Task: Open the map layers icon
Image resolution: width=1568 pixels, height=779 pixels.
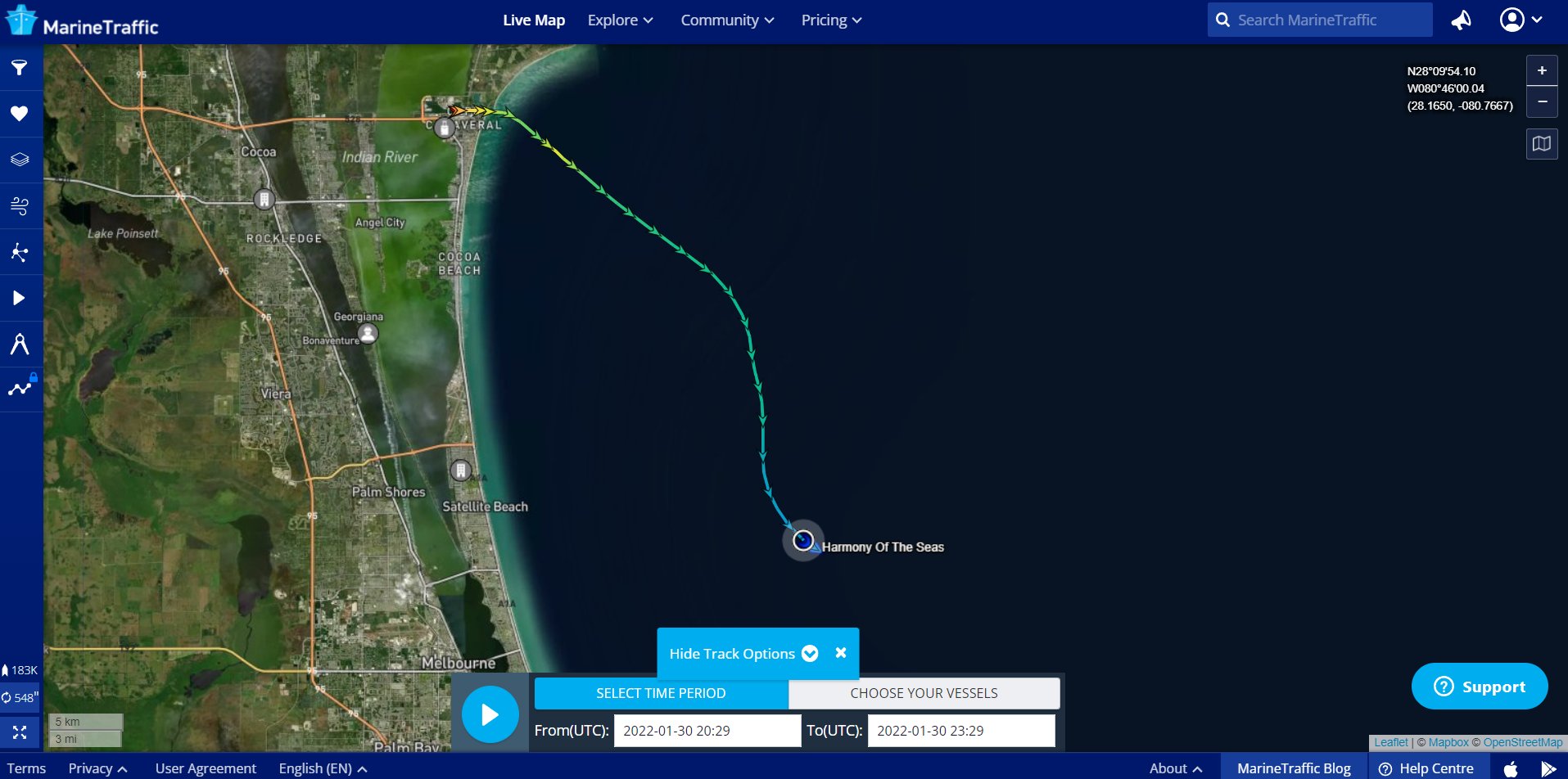Action: (20, 160)
